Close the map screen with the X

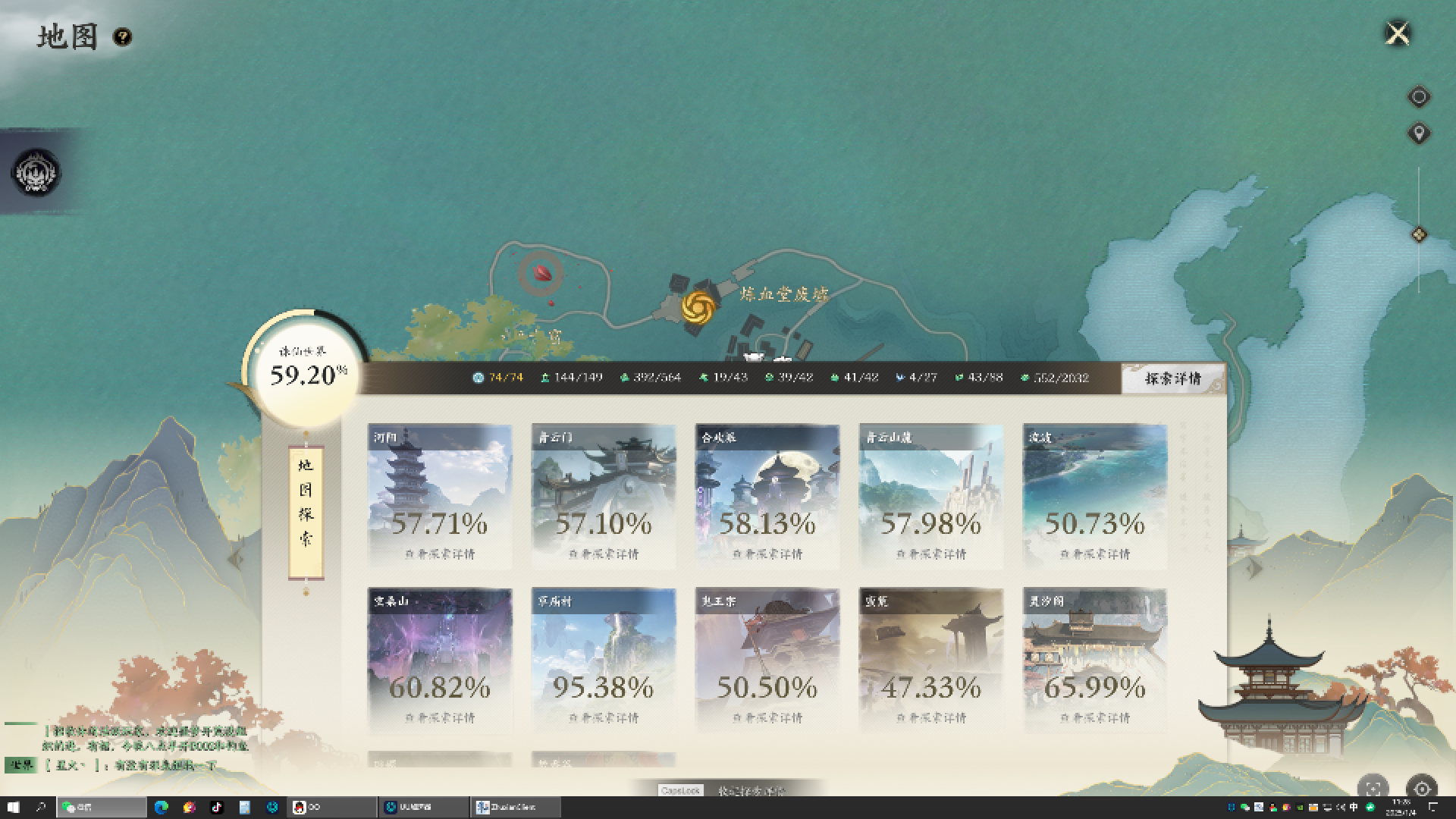point(1398,34)
